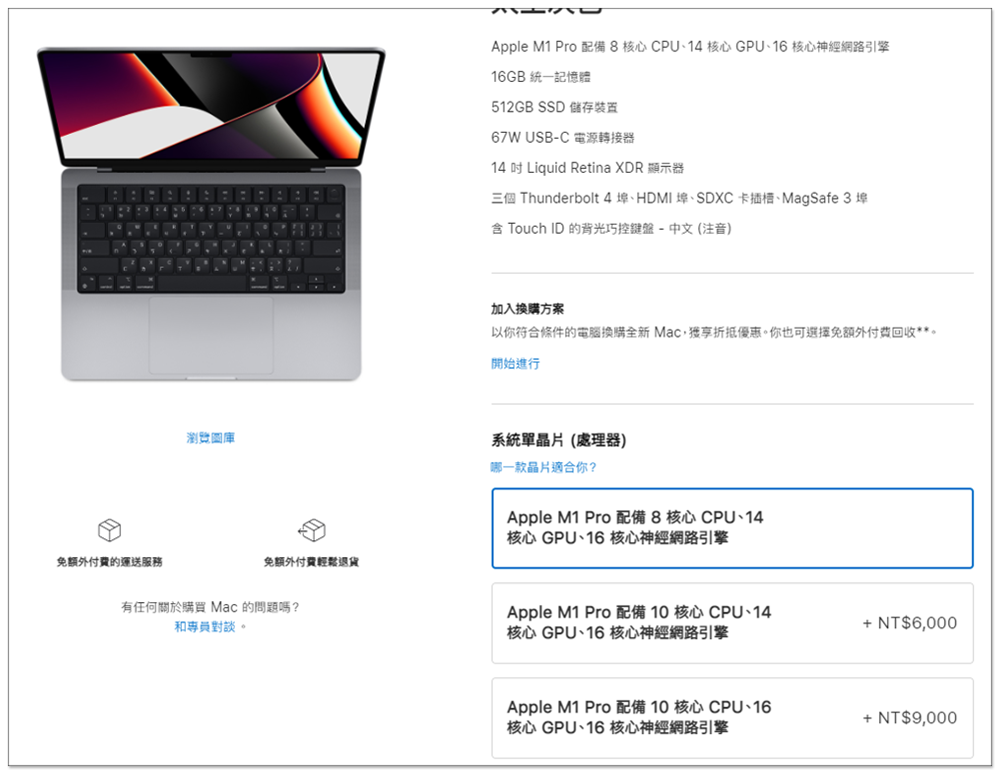The height and width of the screenshot is (775, 1000).
Task: Click the free returns box icon
Action: point(311,529)
